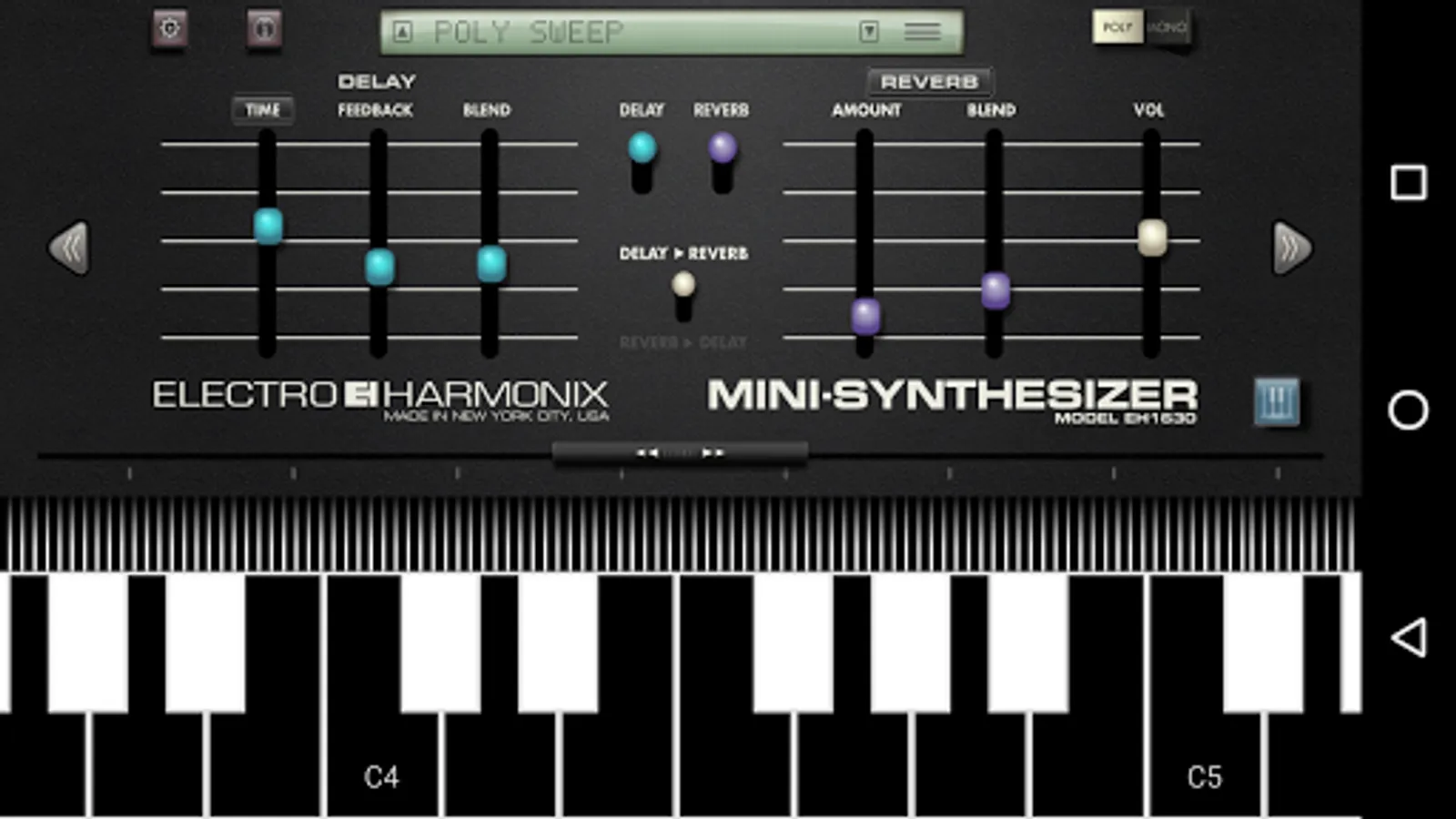
Task: Tap the blue keyboard icon
Action: pyautogui.click(x=1277, y=401)
